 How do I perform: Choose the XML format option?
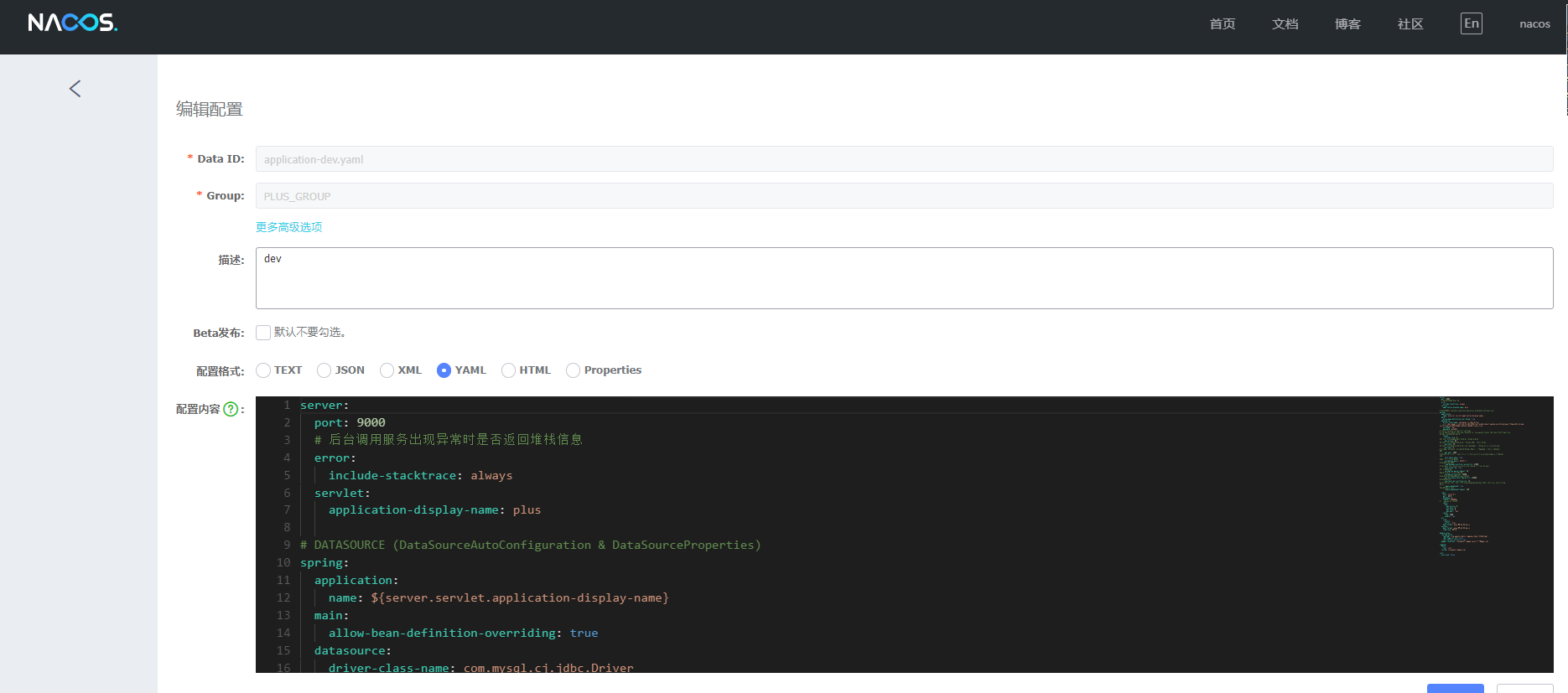tap(387, 370)
